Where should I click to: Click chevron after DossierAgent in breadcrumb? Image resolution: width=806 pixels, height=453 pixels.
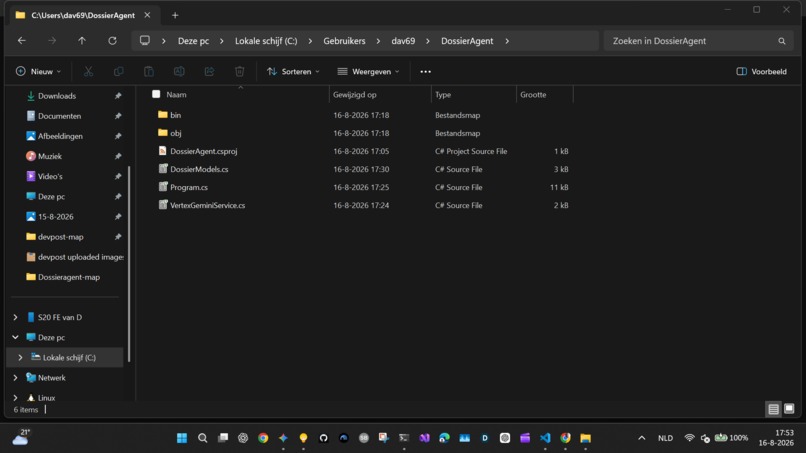(x=507, y=41)
